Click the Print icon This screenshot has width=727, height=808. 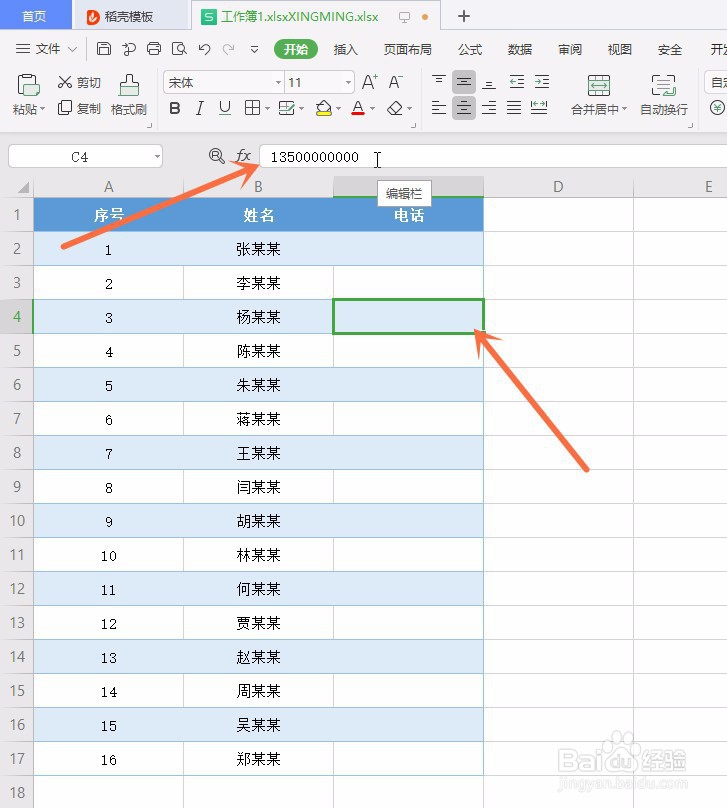click(154, 49)
